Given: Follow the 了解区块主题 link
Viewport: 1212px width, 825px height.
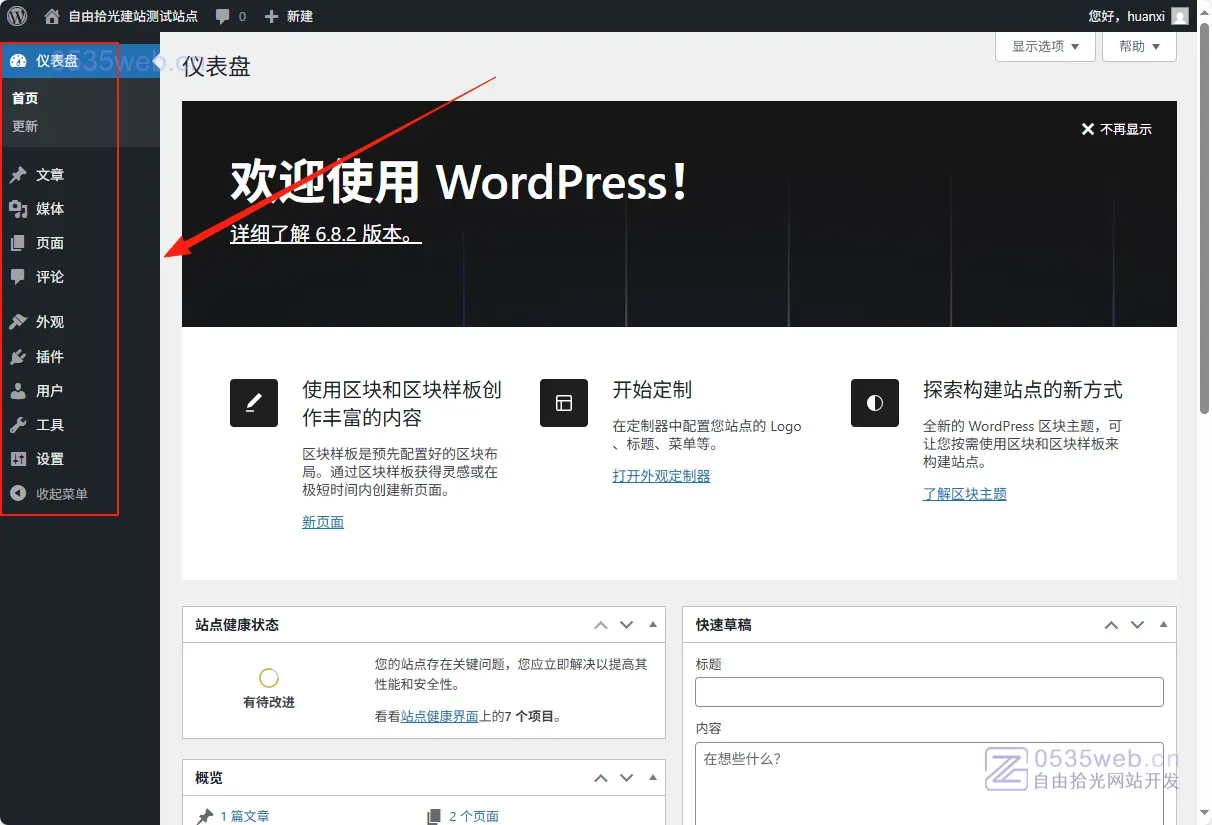Looking at the screenshot, I should (964, 494).
